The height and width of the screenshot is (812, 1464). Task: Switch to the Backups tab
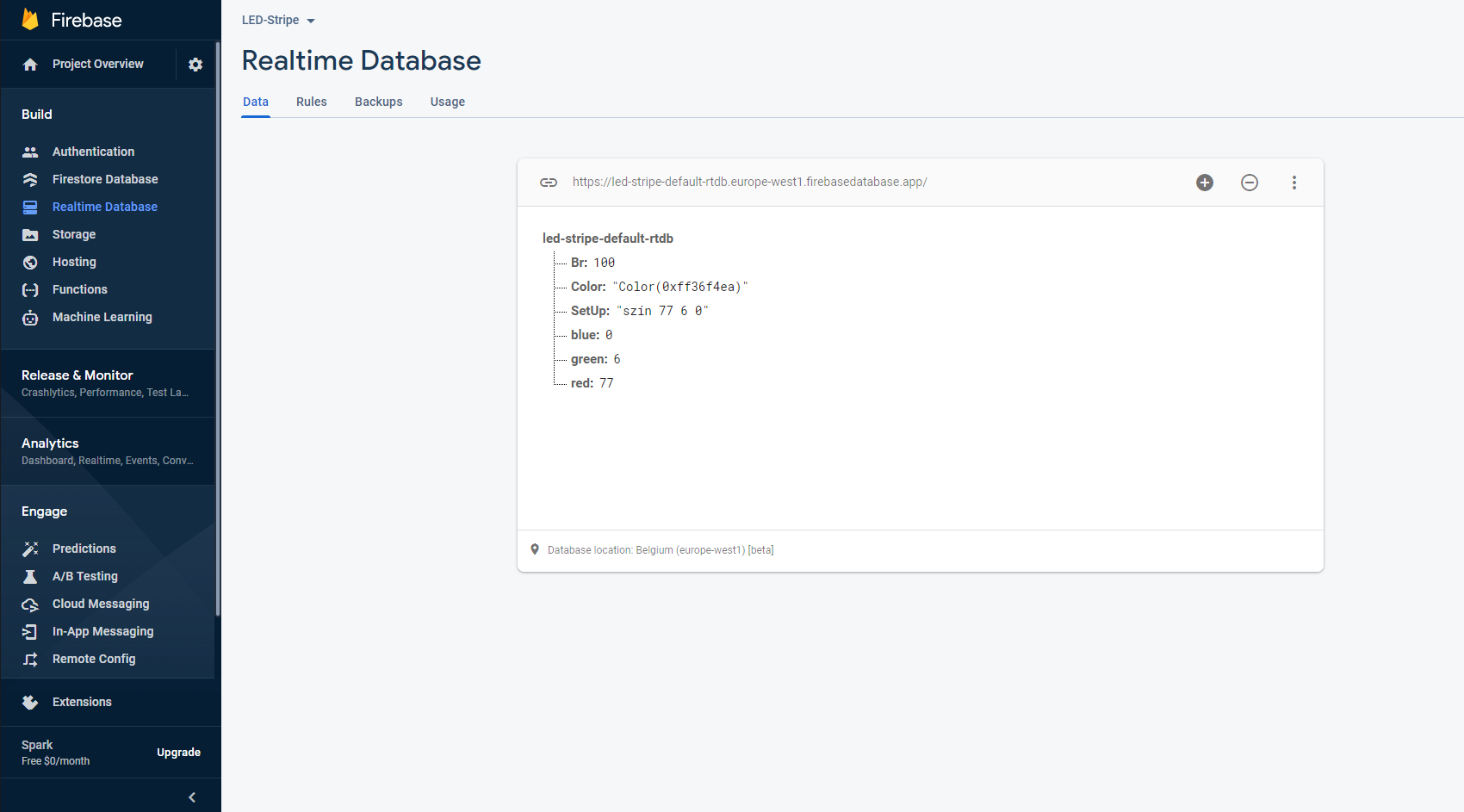coord(379,102)
